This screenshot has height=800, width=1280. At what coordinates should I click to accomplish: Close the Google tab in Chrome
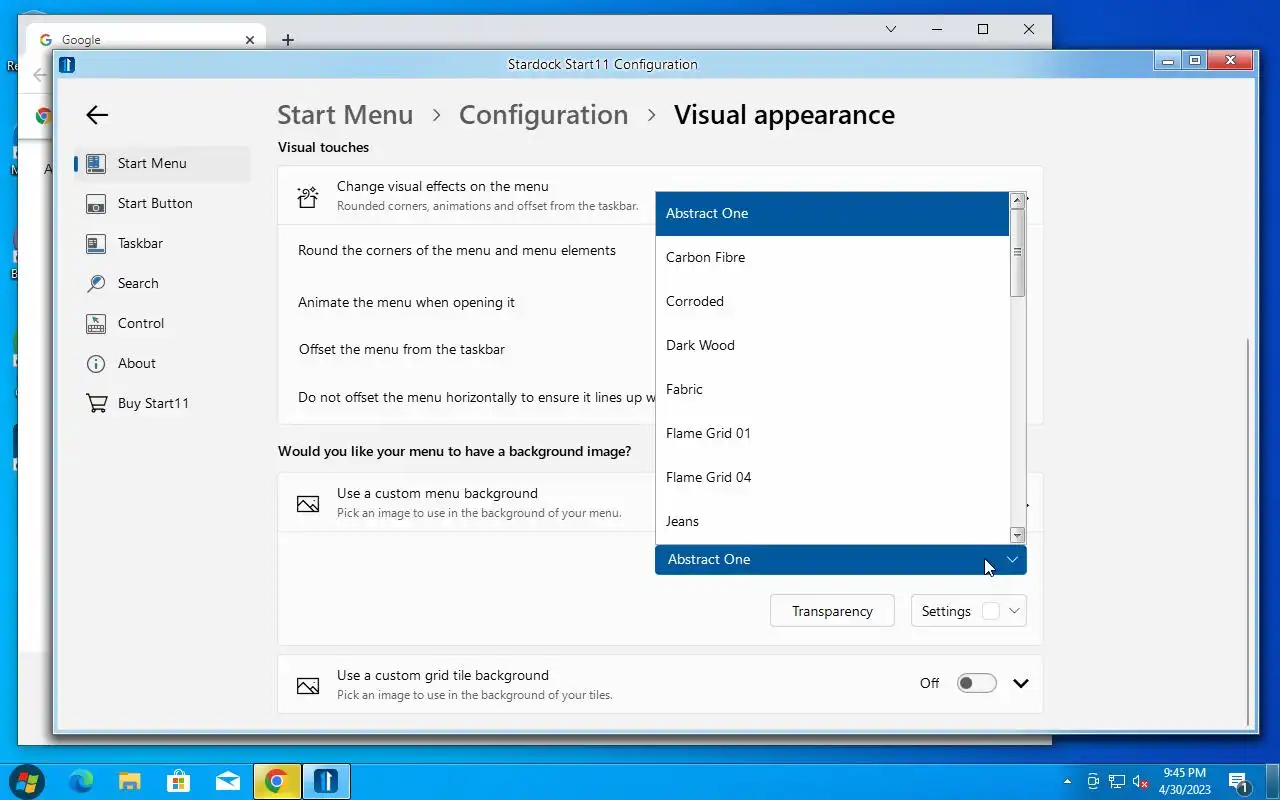pos(250,40)
